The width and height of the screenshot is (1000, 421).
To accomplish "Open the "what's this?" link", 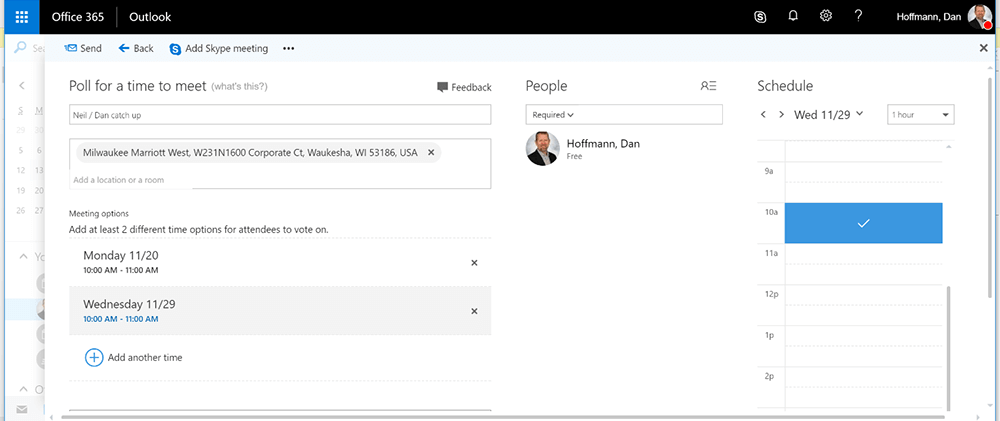I will point(239,87).
